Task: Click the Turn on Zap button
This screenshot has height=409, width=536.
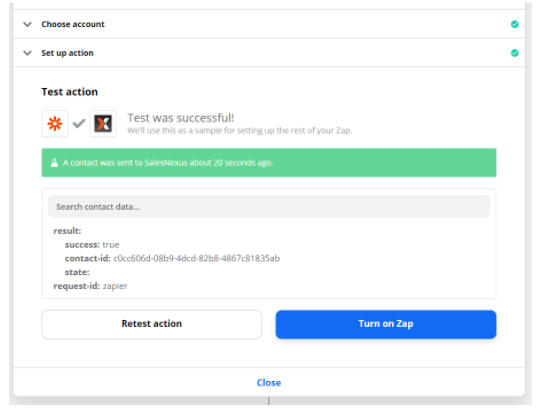Action: coord(386,324)
